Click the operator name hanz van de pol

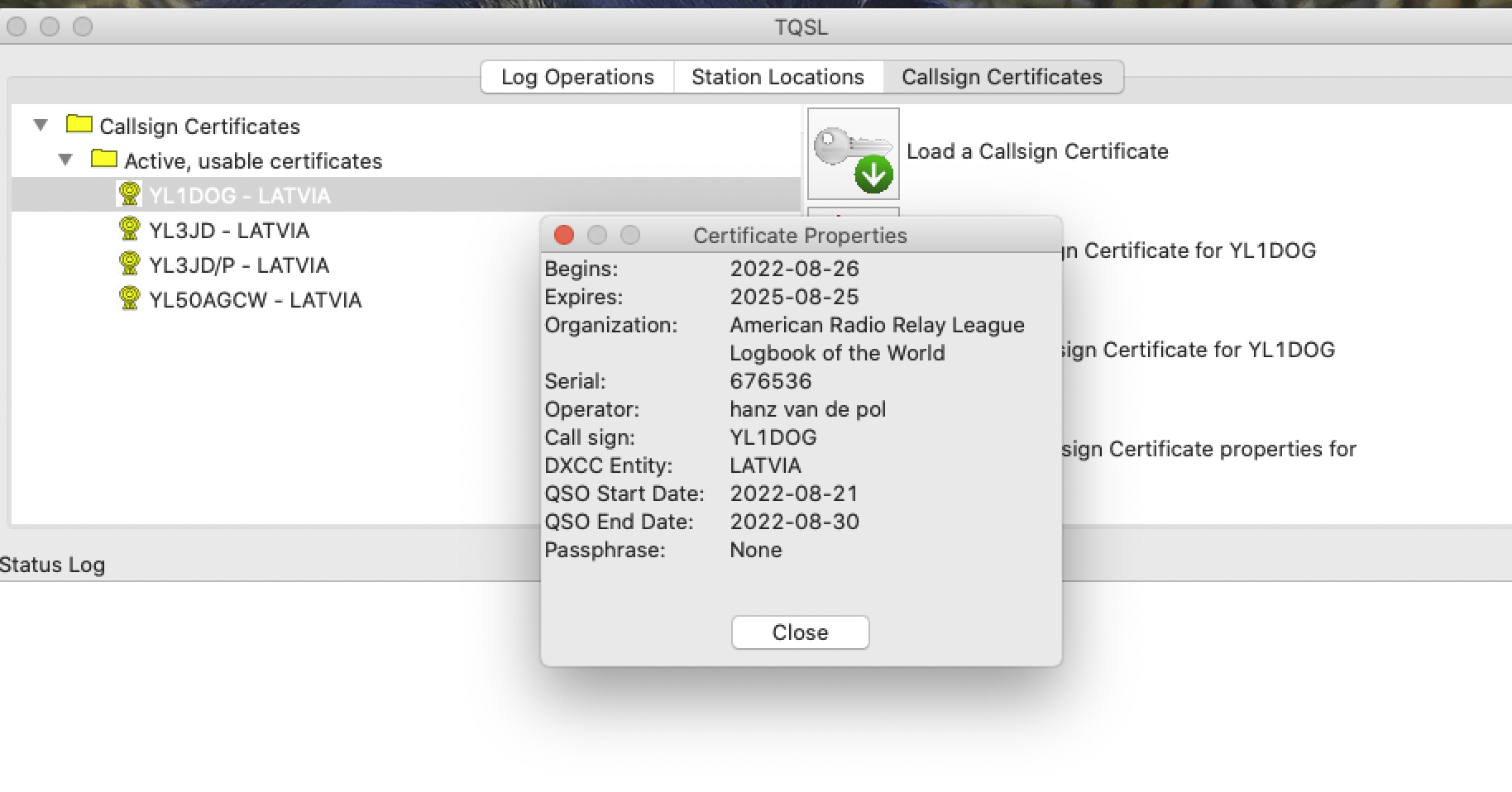[x=807, y=409]
